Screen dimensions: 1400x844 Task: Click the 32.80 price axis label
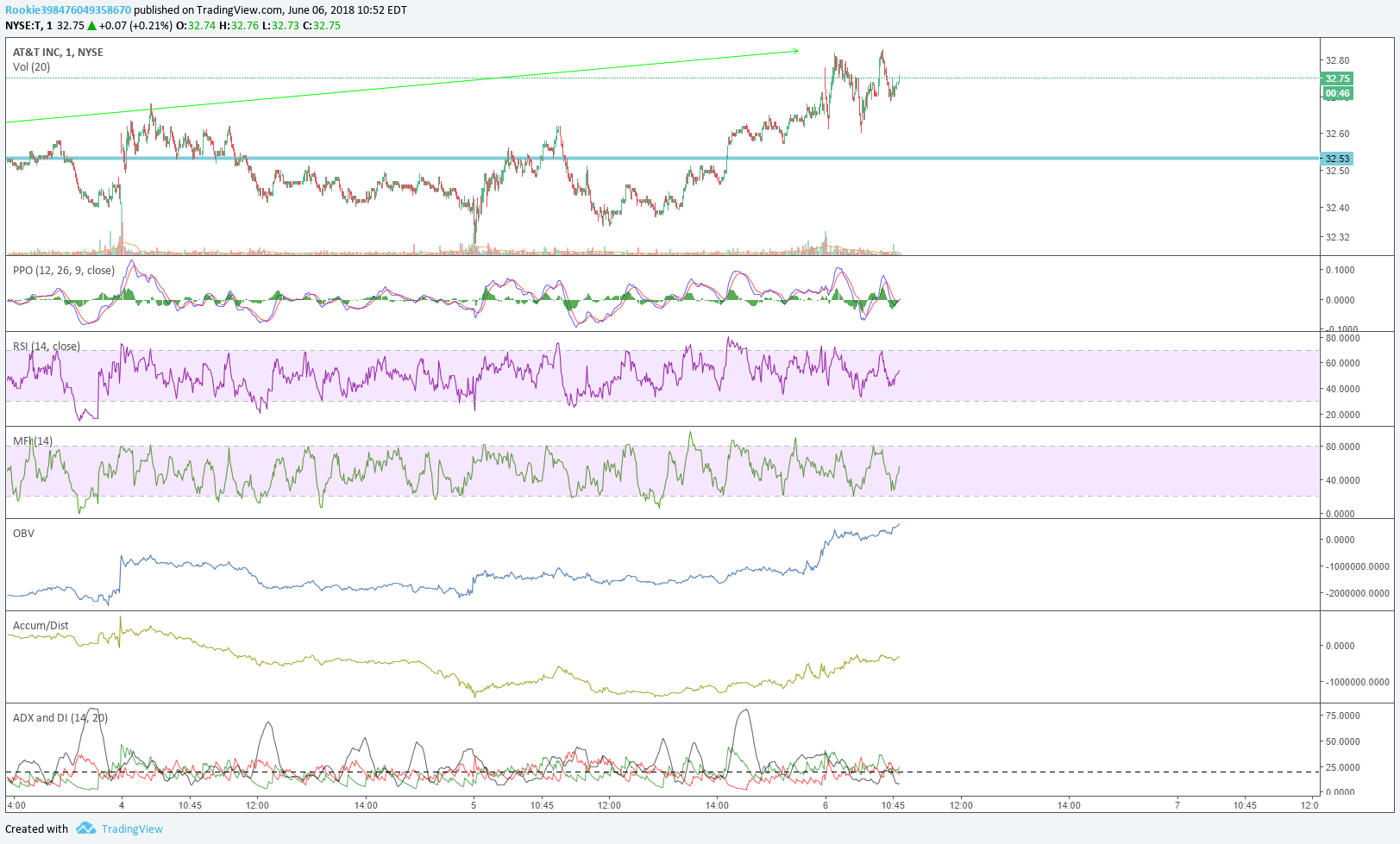coord(1337,60)
